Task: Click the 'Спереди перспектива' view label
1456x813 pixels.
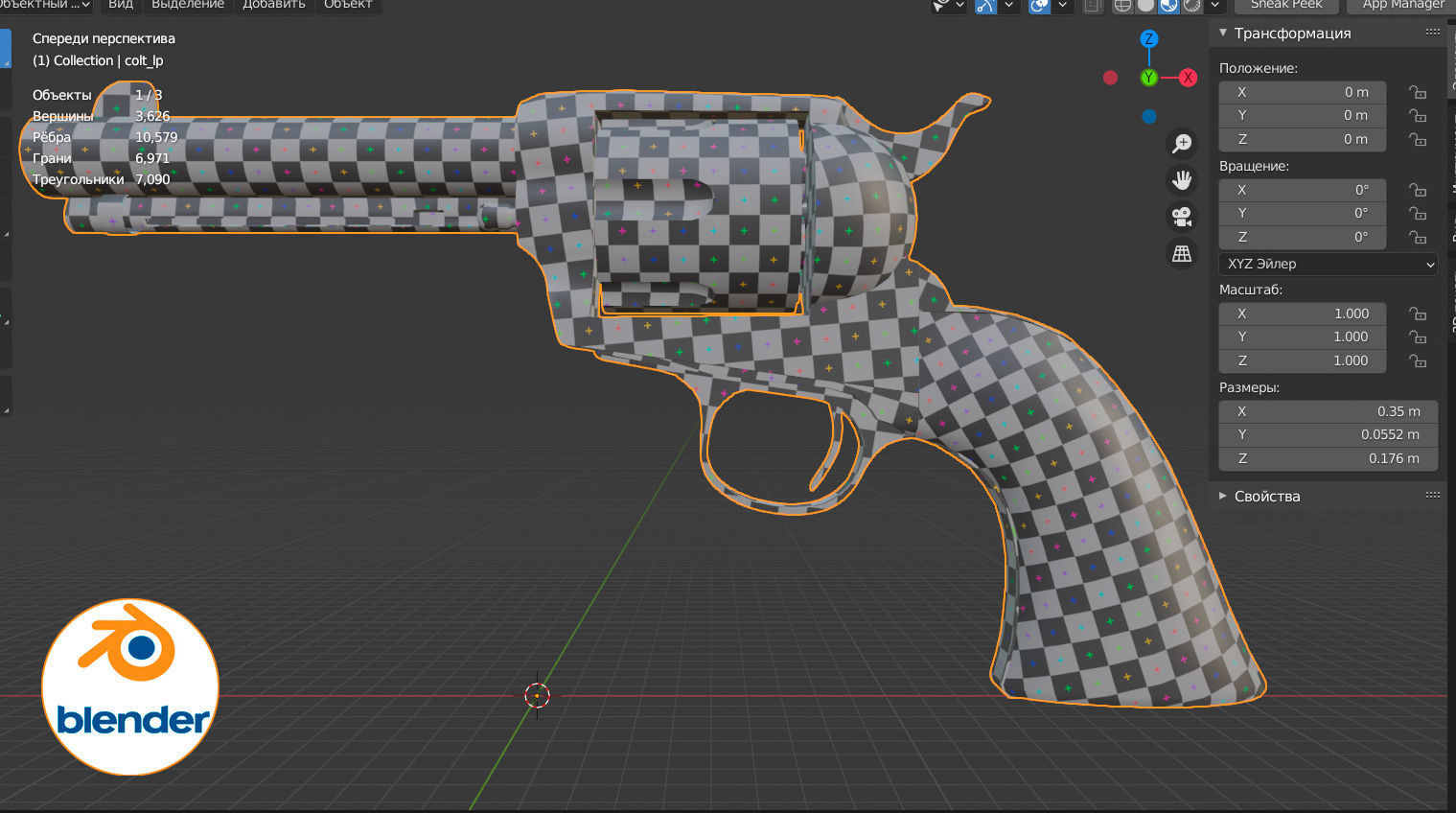Action: pos(104,38)
